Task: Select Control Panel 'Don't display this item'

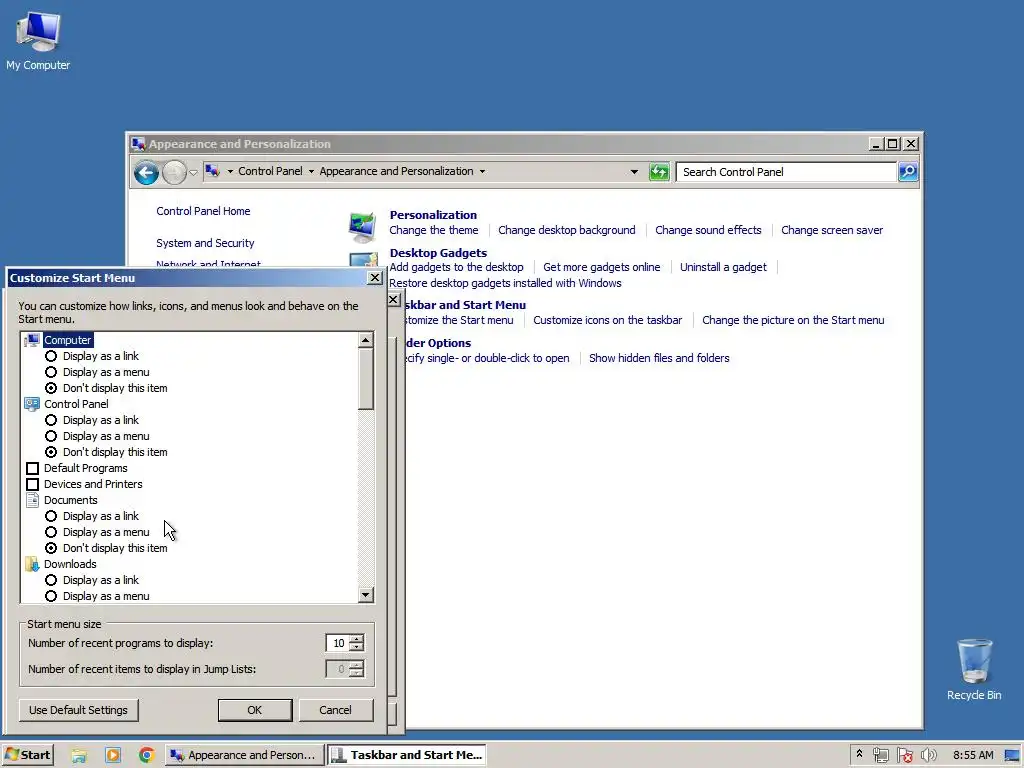Action: coord(51,452)
